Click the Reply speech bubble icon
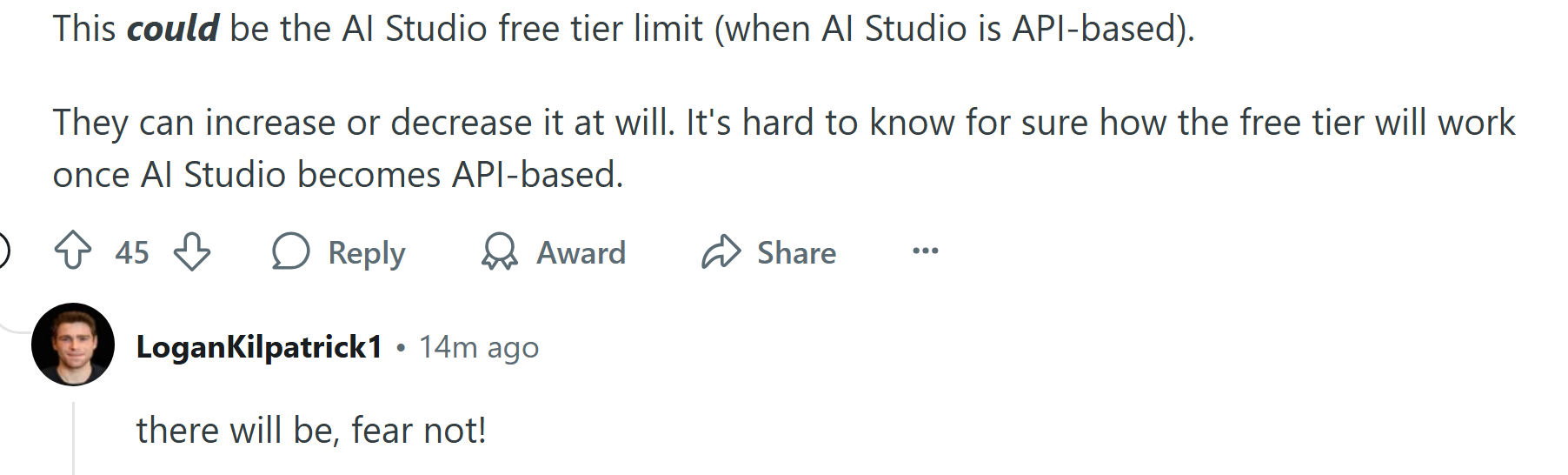This screenshot has height=475, width=1568. 290,251
